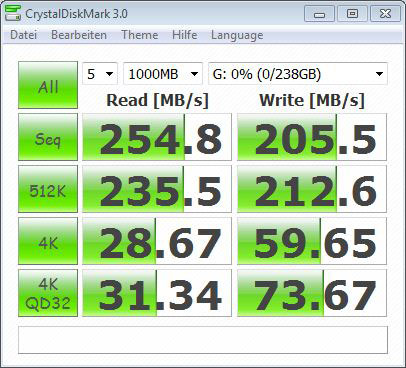
Task: Click the 4K QD32 write result 73.67
Action: [x=312, y=293]
